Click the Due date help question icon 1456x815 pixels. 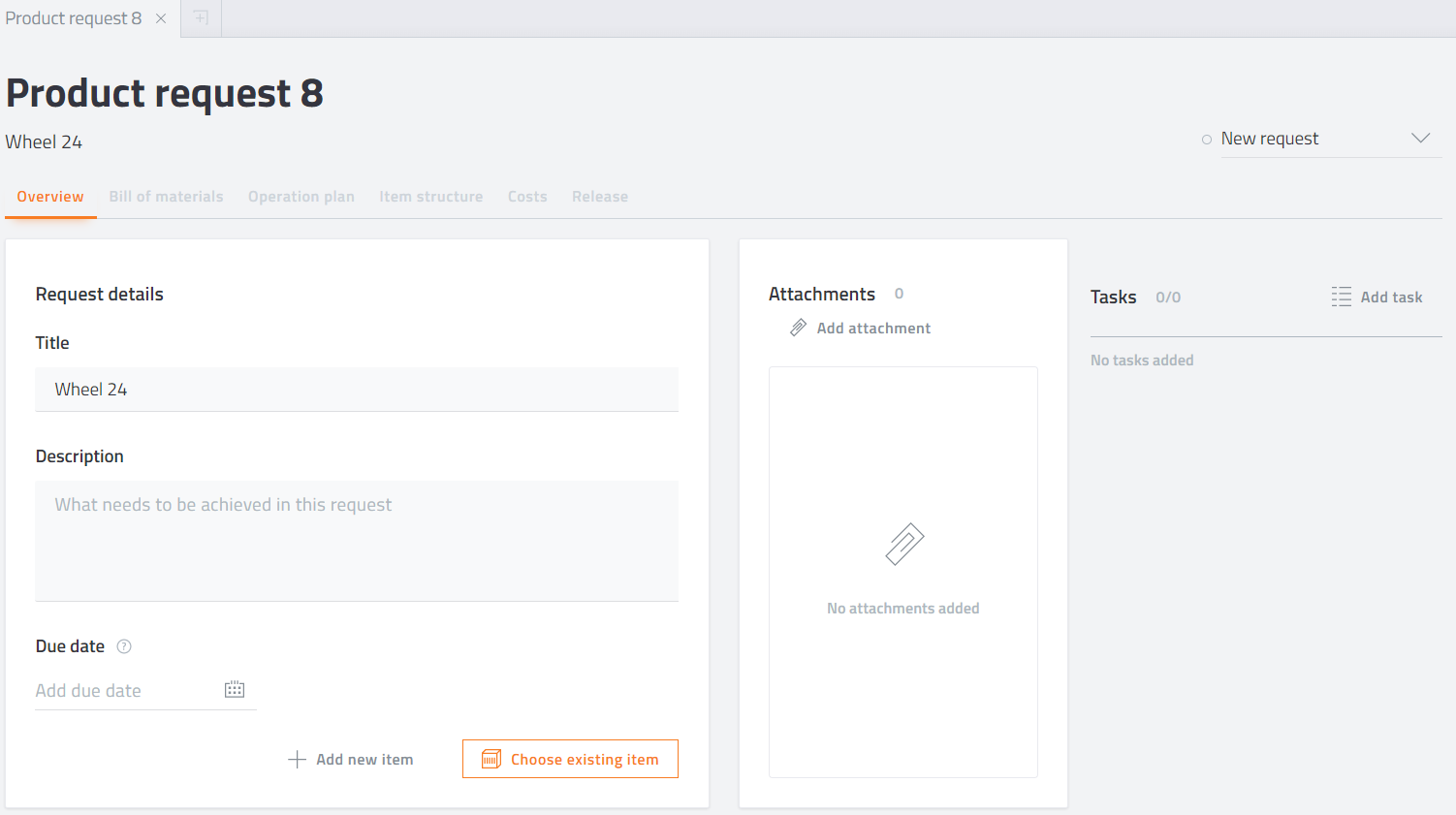tap(124, 646)
